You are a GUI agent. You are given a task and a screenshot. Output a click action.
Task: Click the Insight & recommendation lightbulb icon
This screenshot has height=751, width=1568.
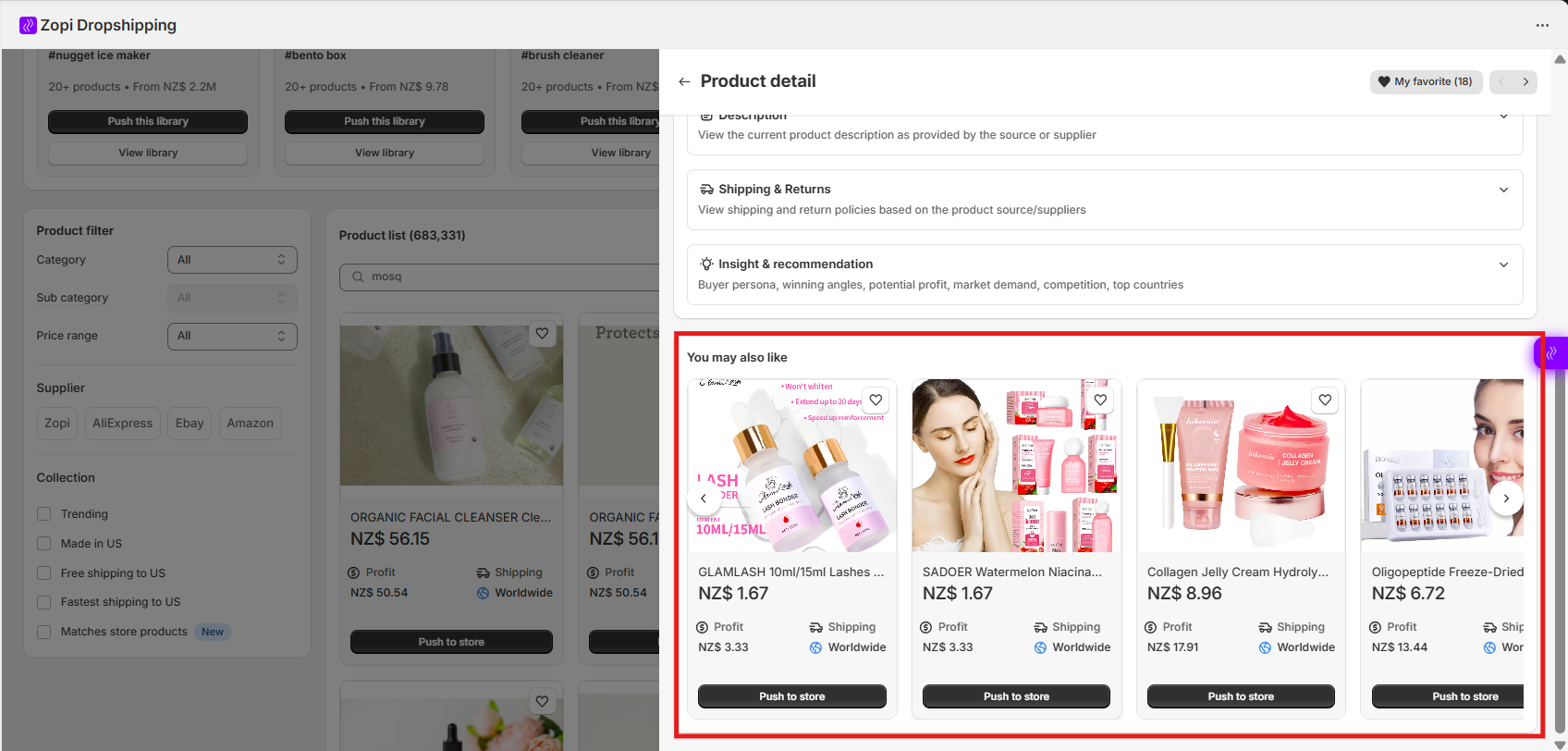[x=706, y=264]
